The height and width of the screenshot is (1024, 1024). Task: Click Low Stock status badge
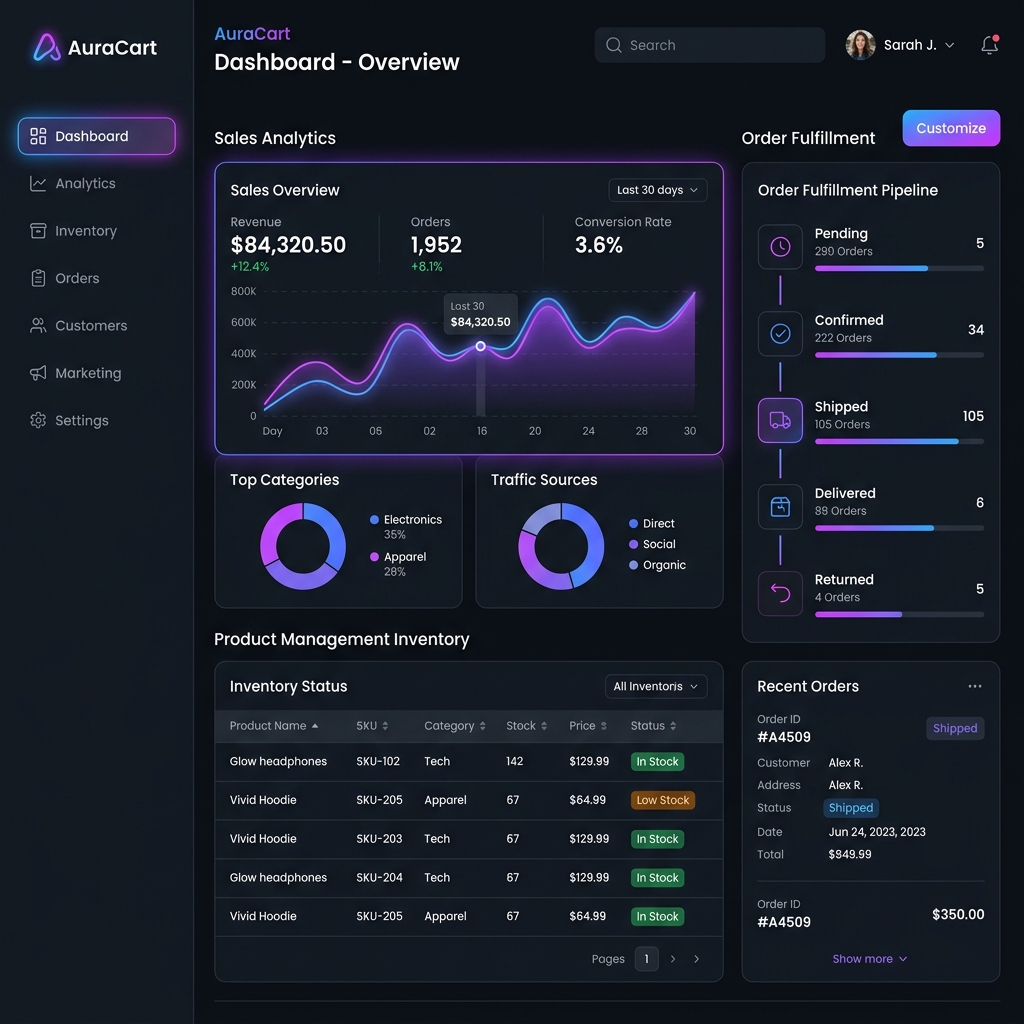coord(662,800)
